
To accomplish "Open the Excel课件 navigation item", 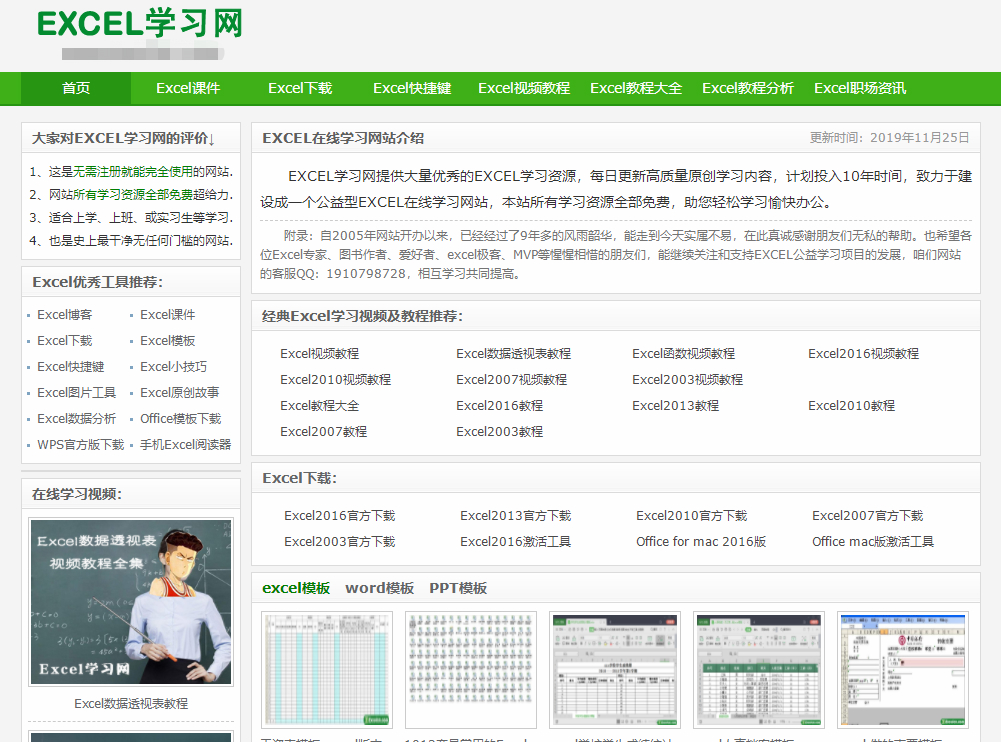I will click(x=188, y=88).
